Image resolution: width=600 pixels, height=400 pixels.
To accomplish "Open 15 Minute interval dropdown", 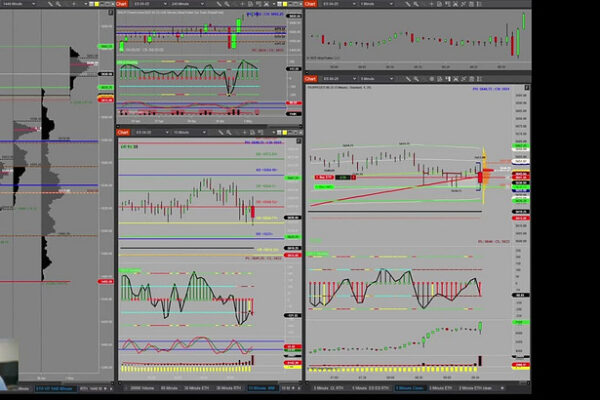I will tap(189, 132).
